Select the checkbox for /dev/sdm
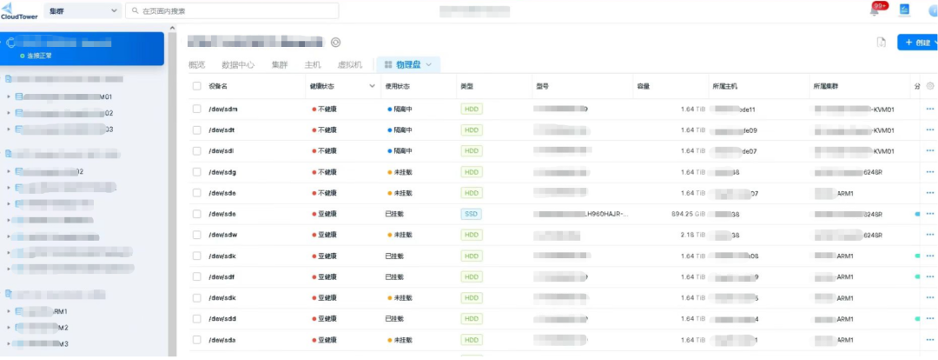938x360 pixels. click(197, 109)
